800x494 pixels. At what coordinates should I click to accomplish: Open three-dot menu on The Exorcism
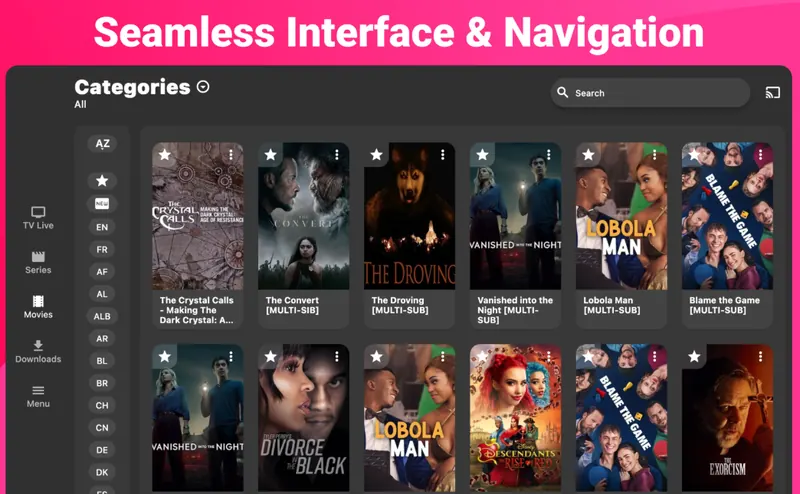coord(760,356)
